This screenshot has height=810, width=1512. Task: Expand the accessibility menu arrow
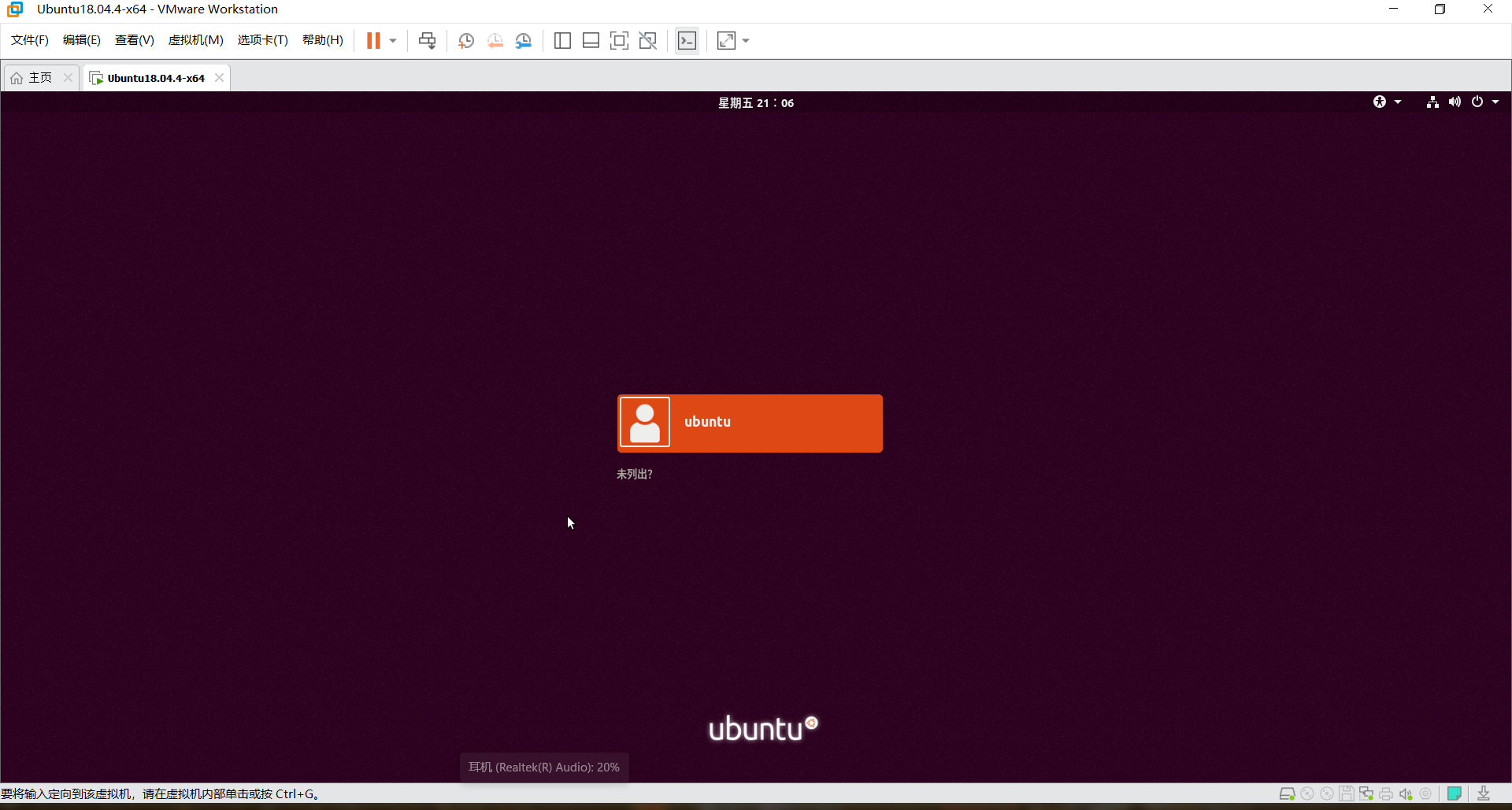coord(1398,102)
